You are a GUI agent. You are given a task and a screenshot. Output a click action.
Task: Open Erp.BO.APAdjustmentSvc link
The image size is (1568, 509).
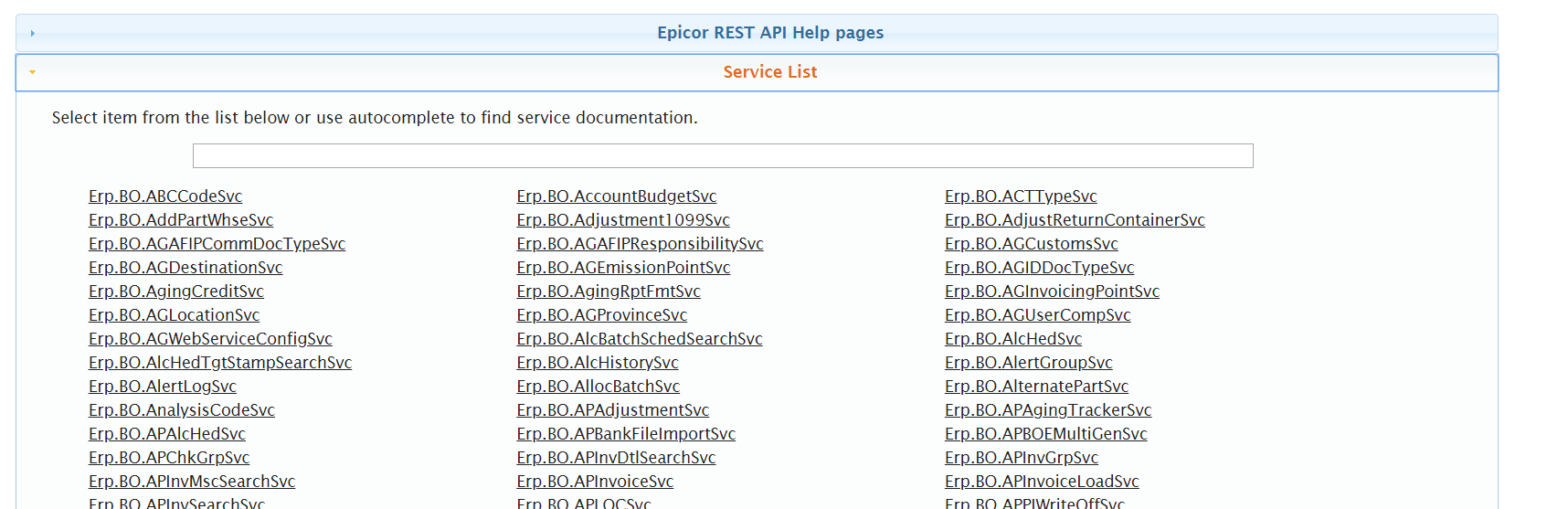click(613, 410)
